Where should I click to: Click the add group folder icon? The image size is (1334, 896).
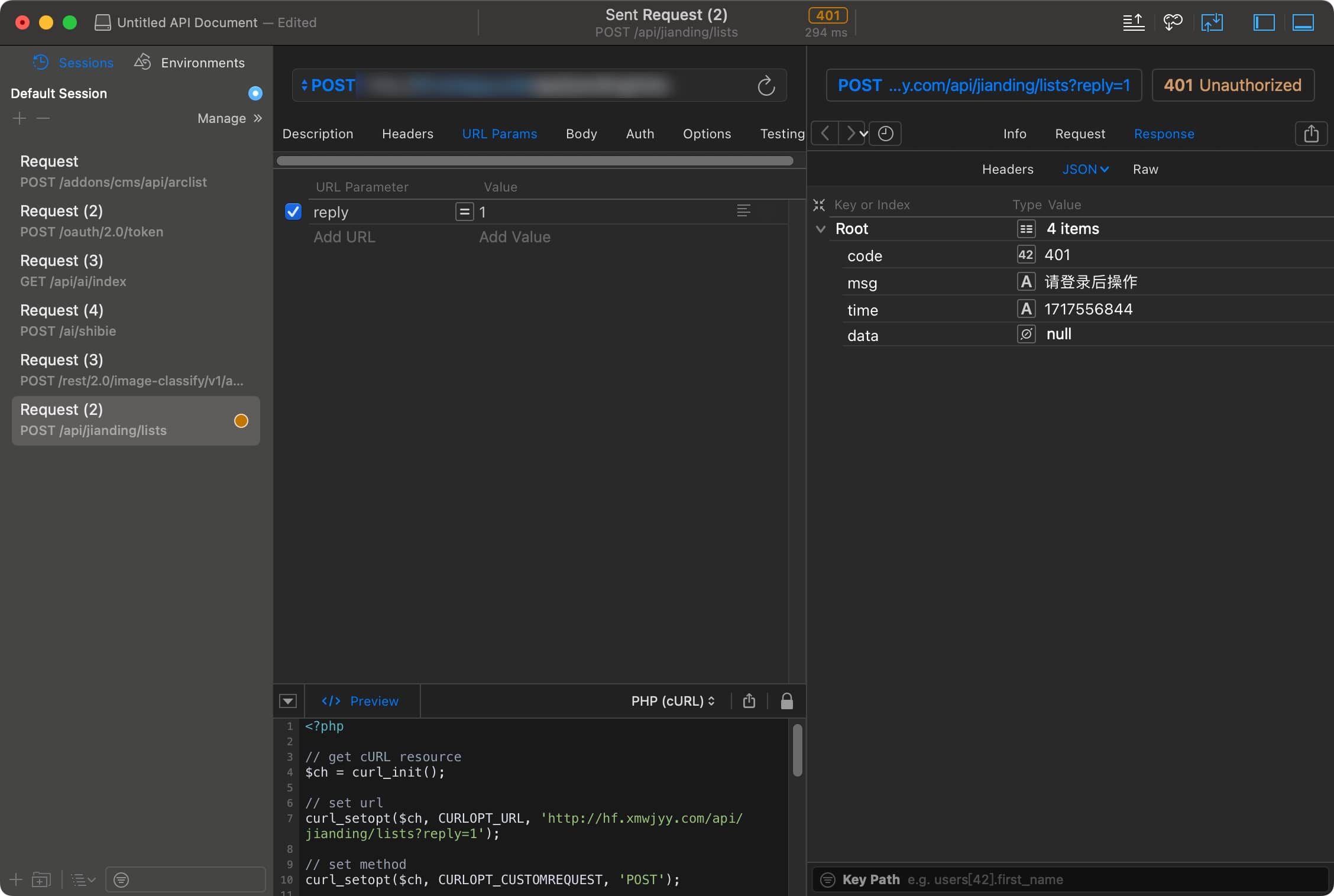[x=41, y=879]
